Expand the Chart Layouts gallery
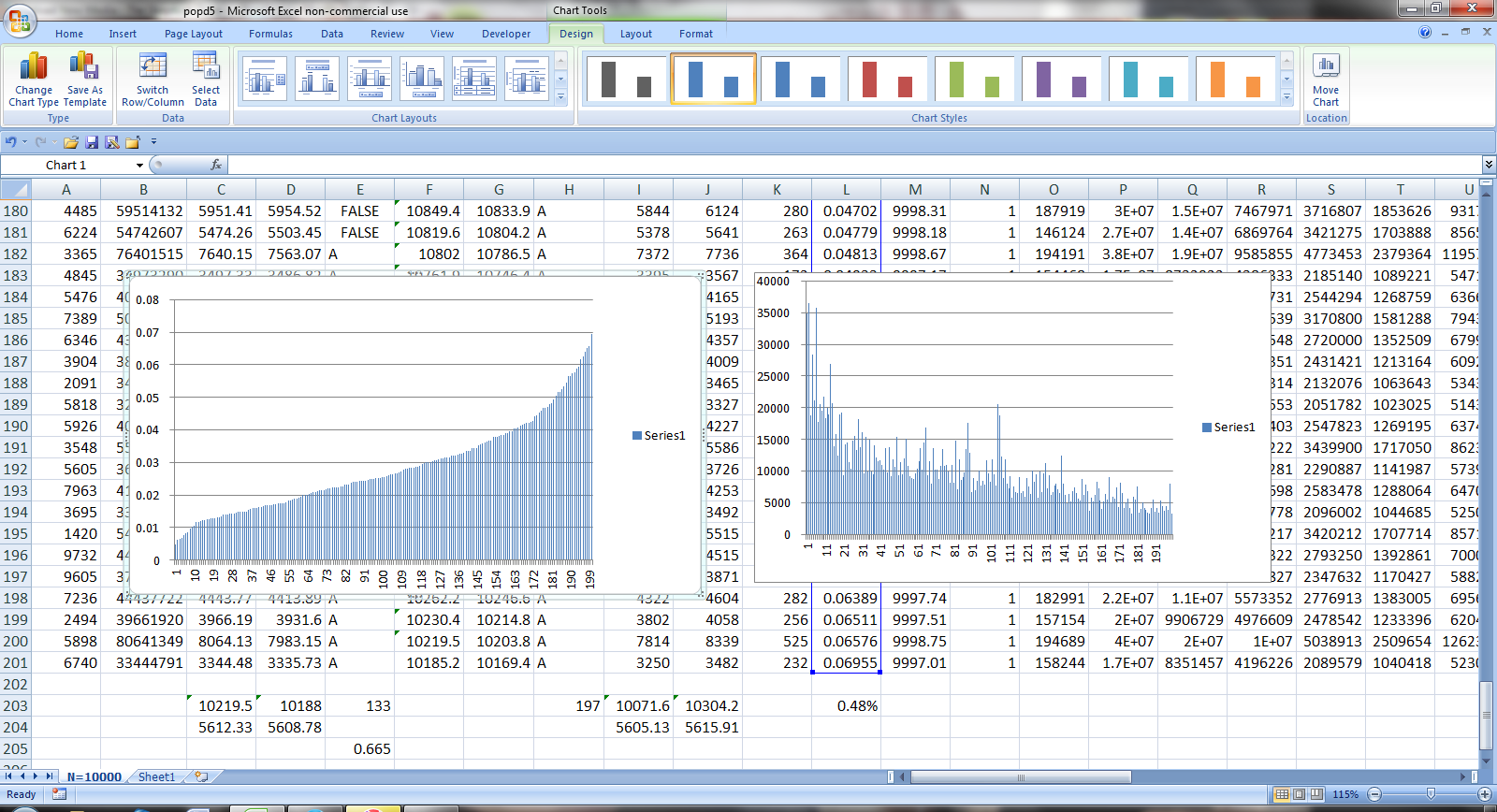 pyautogui.click(x=561, y=97)
